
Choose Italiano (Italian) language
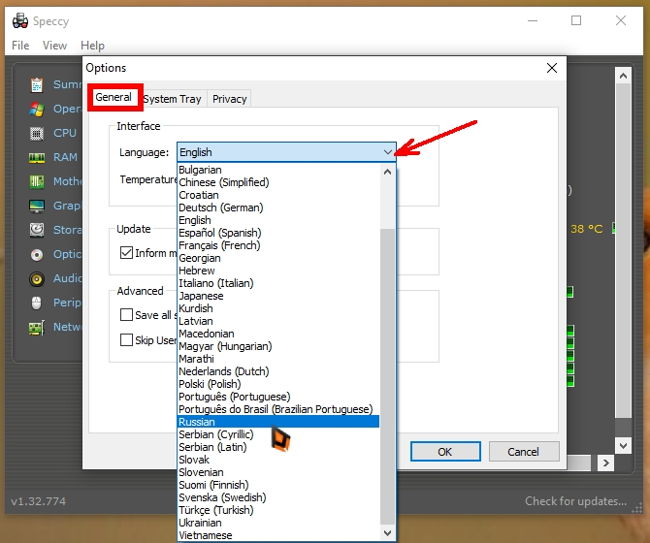click(278, 283)
